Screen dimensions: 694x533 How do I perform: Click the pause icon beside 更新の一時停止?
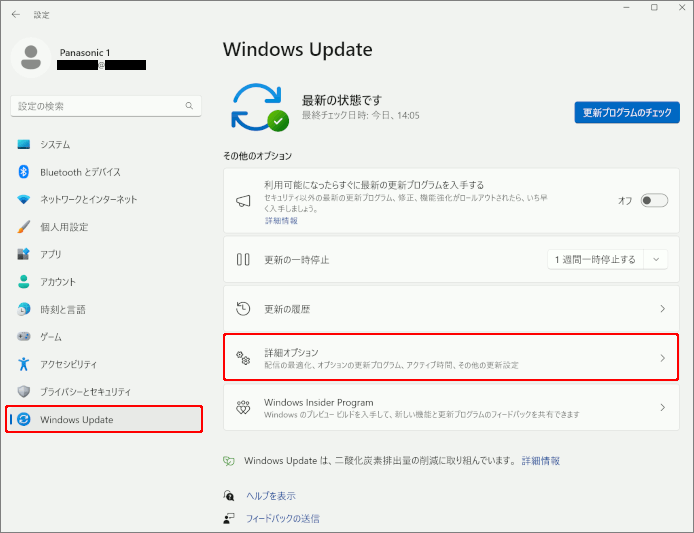tap(243, 259)
